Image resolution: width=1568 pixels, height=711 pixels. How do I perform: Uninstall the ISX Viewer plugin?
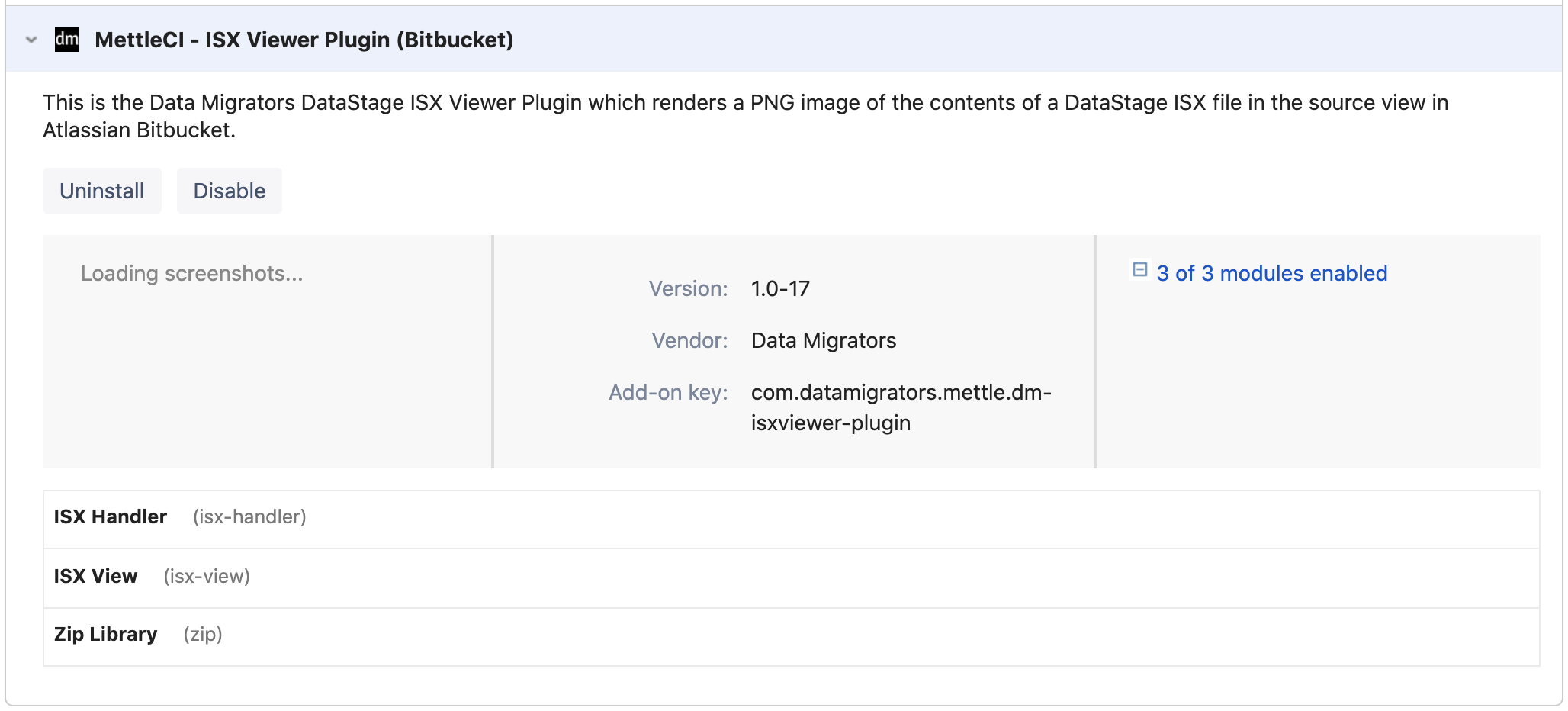pos(102,191)
